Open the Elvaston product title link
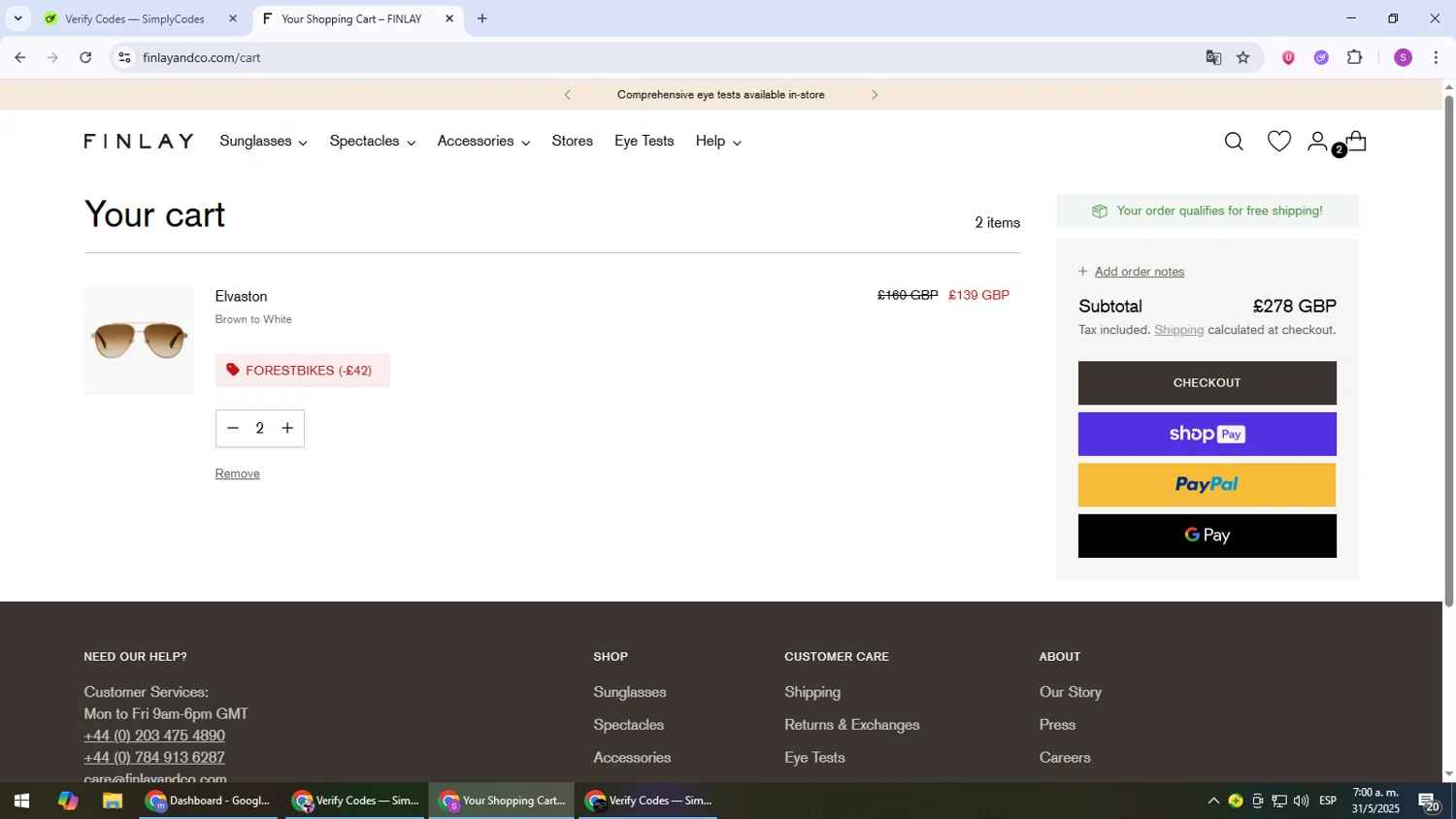 [x=241, y=297]
